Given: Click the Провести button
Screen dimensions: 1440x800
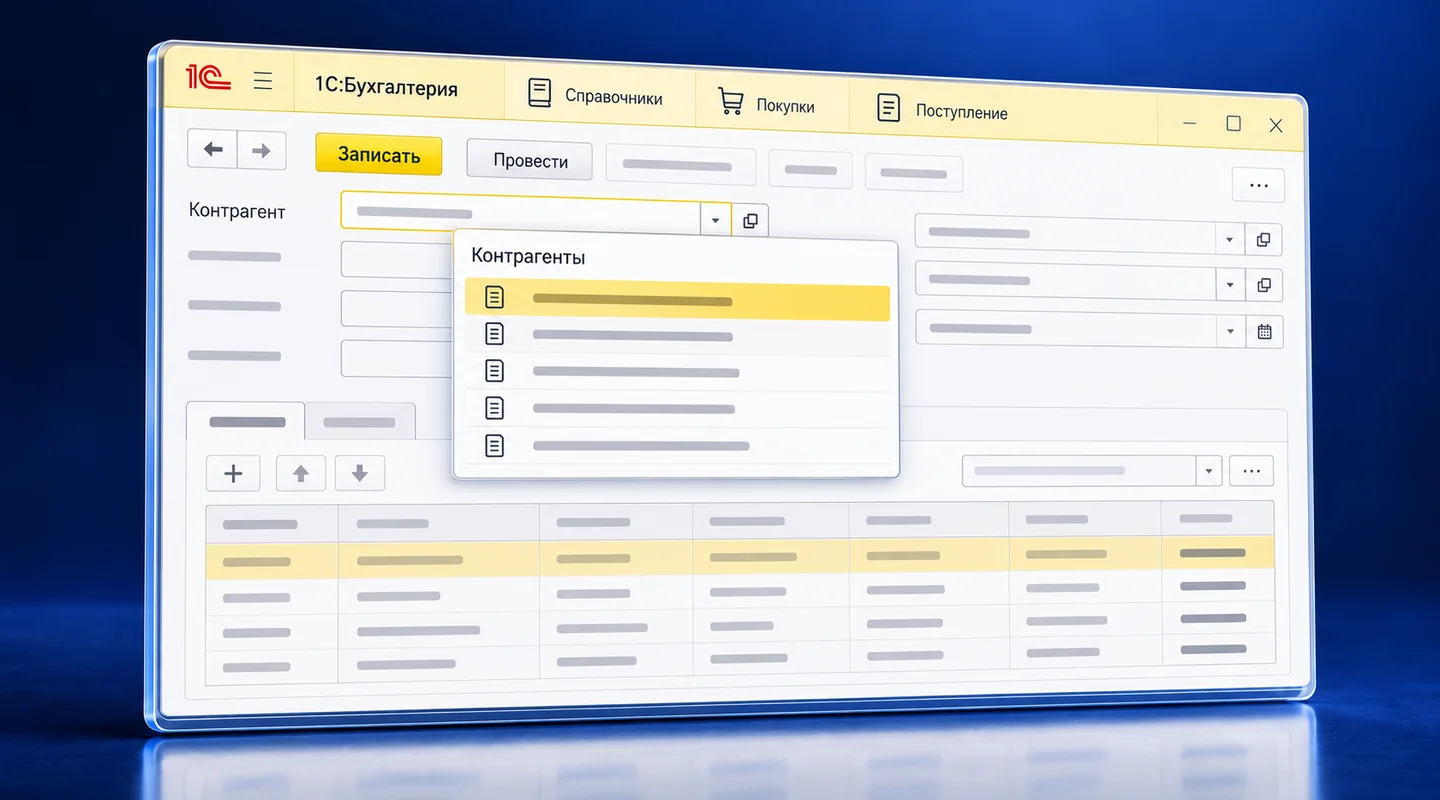Looking at the screenshot, I should [530, 161].
